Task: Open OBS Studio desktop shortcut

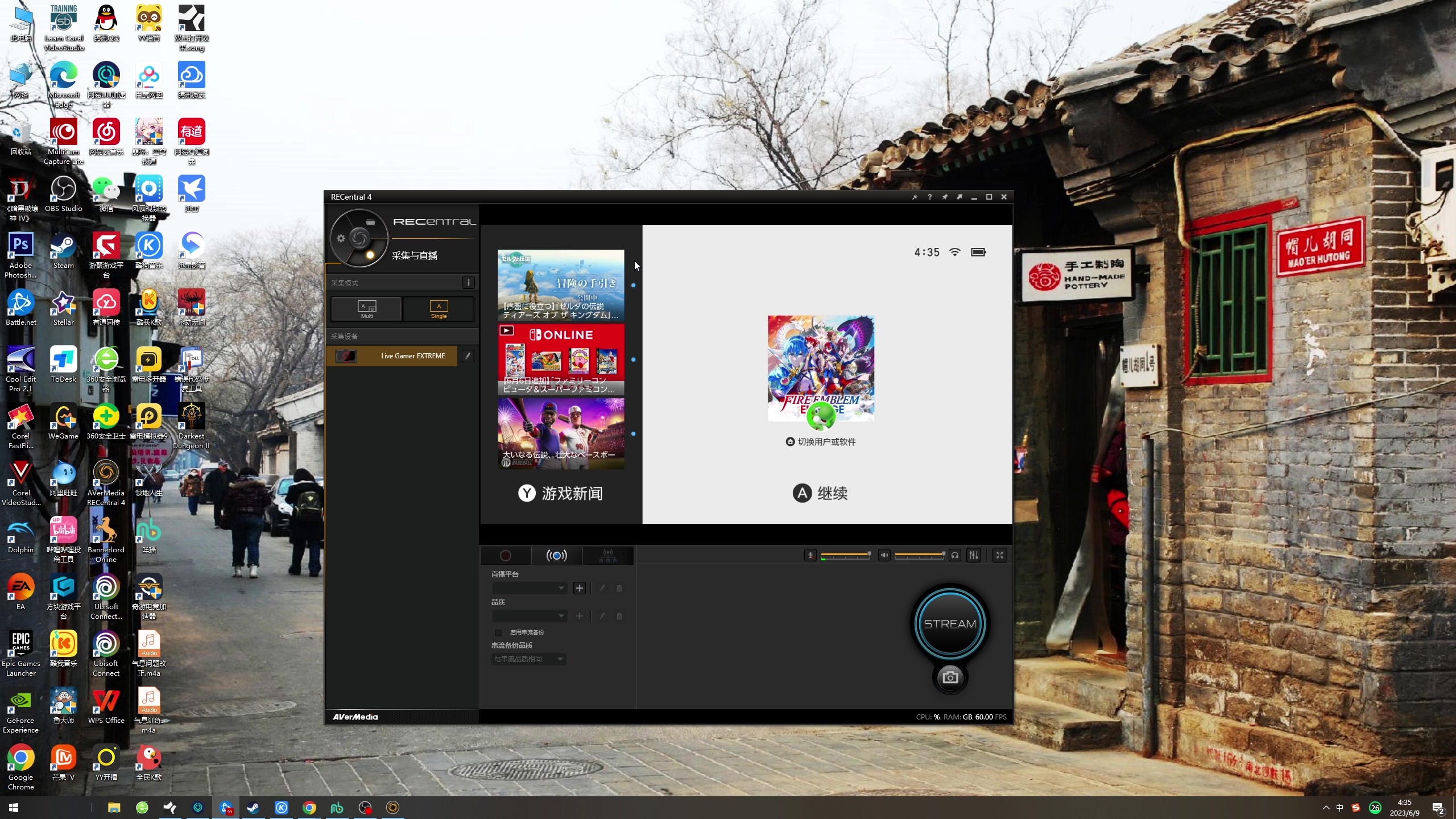Action: coord(64,195)
